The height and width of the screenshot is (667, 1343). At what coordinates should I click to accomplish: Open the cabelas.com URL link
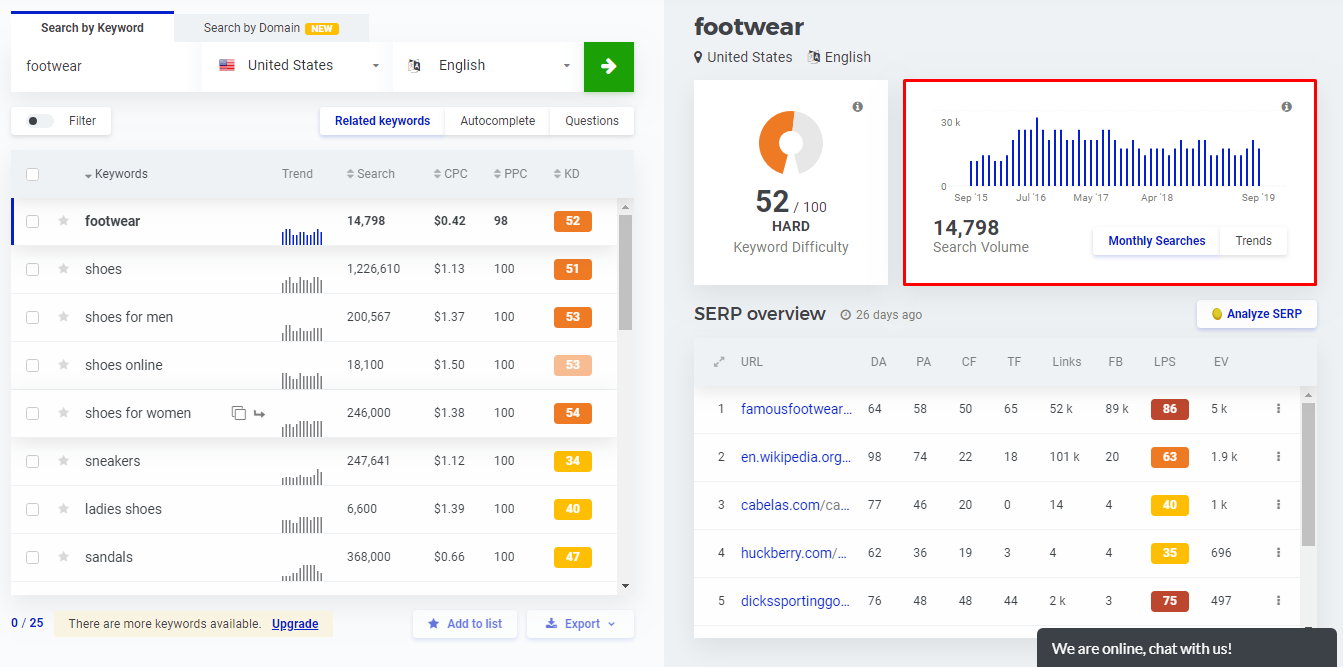[796, 504]
